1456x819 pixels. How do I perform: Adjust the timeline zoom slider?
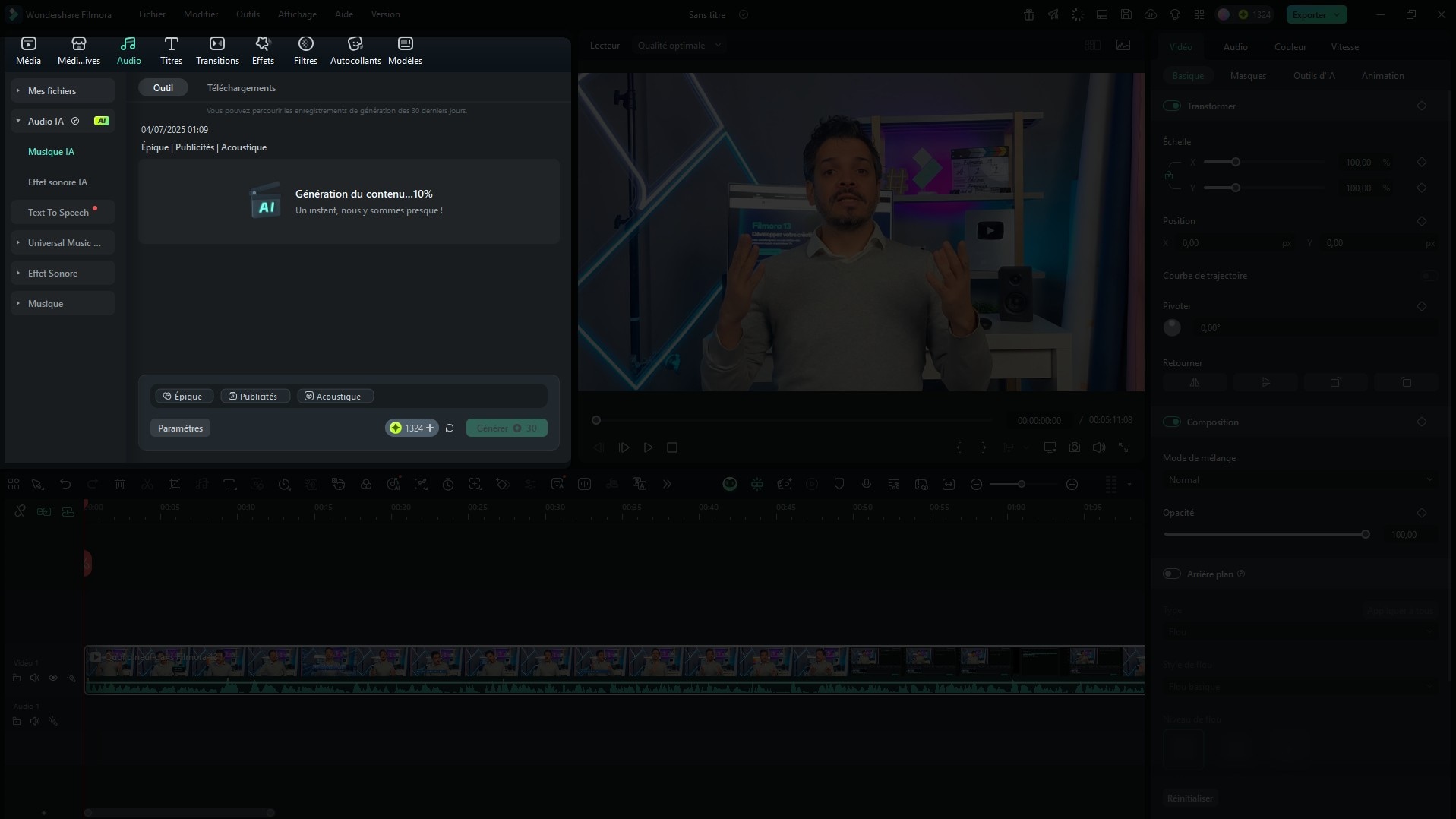[1022, 484]
